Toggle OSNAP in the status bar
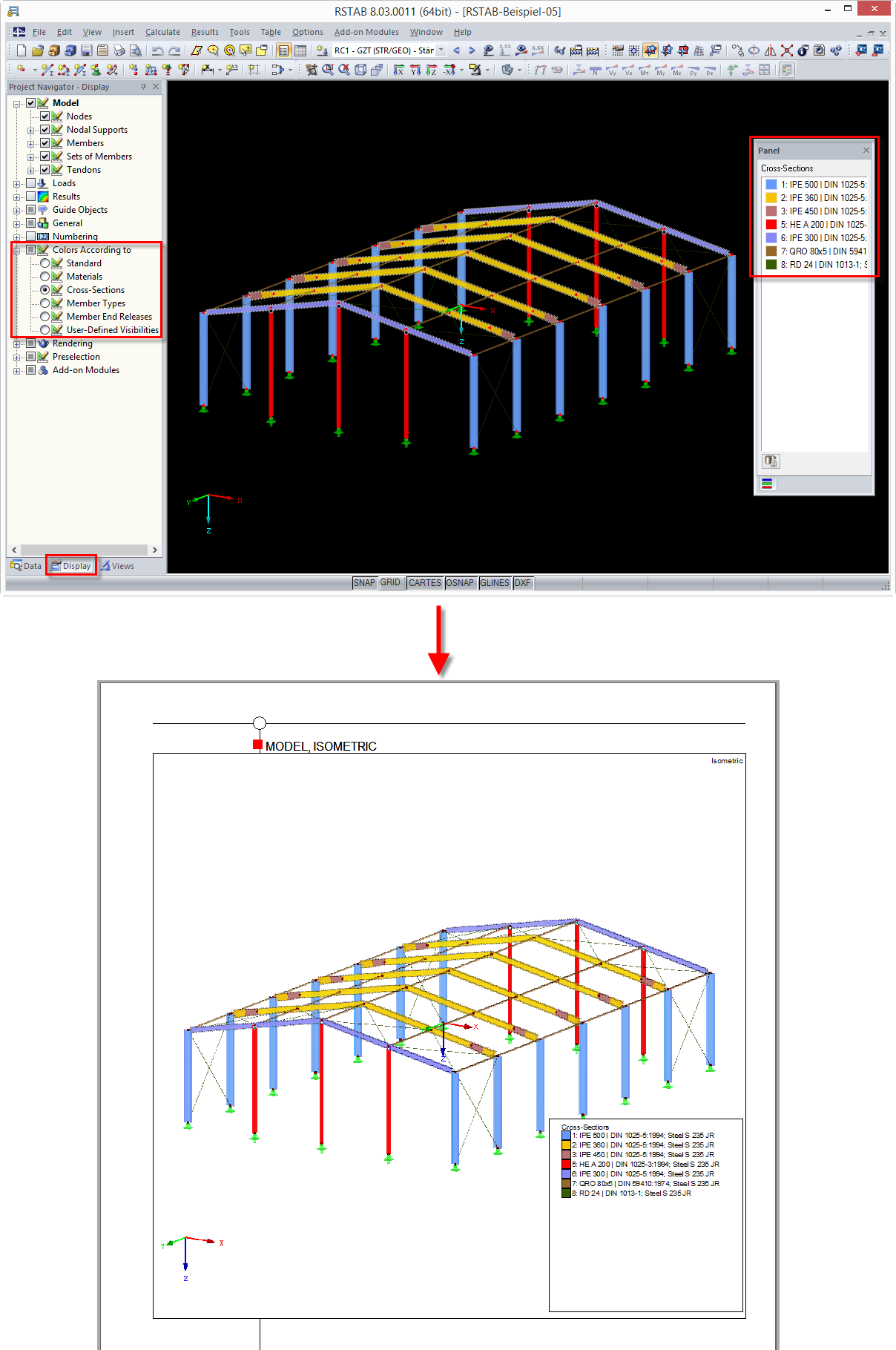The height and width of the screenshot is (1350, 896). pyautogui.click(x=460, y=583)
